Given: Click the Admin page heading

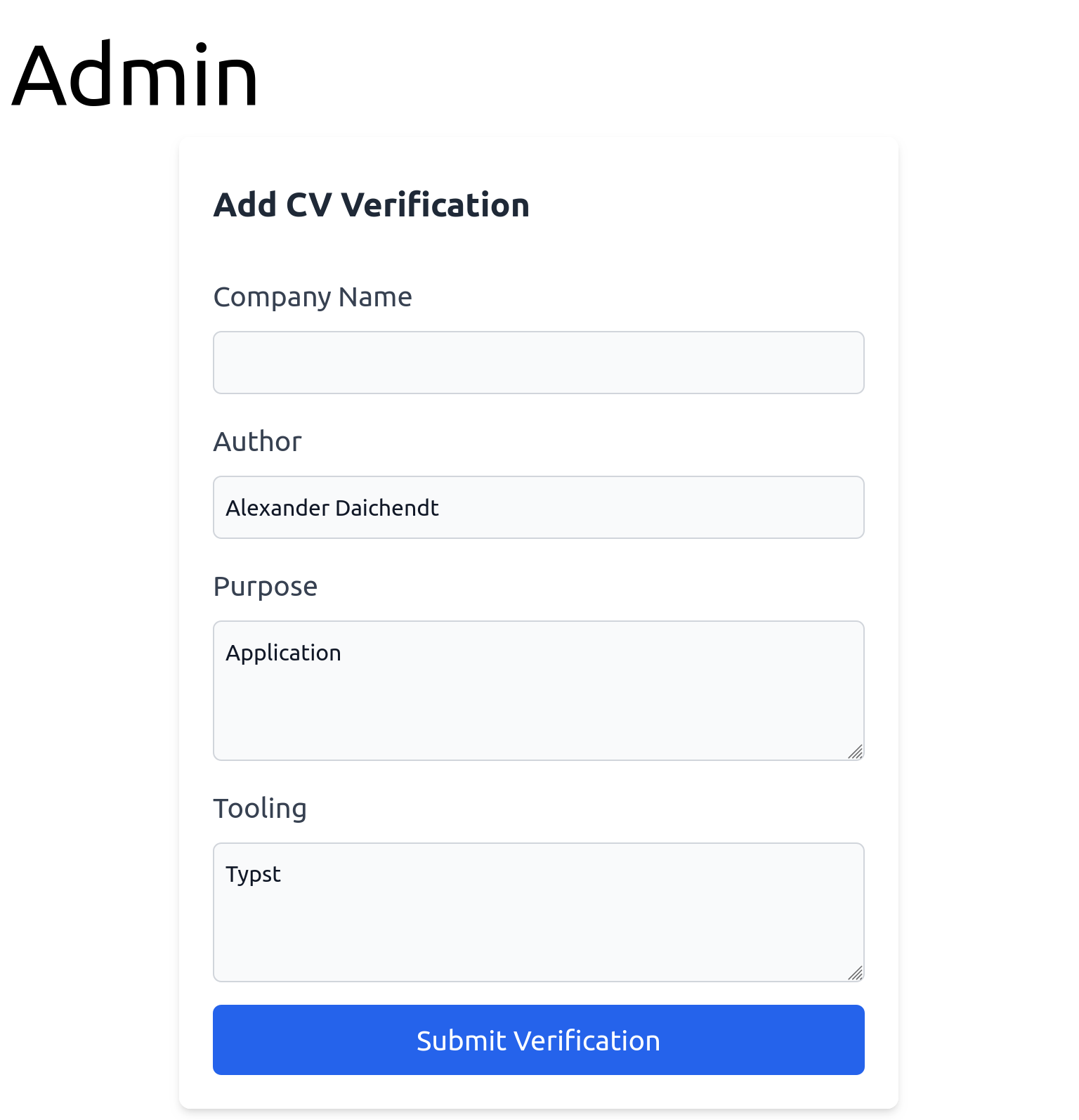Looking at the screenshot, I should [135, 75].
